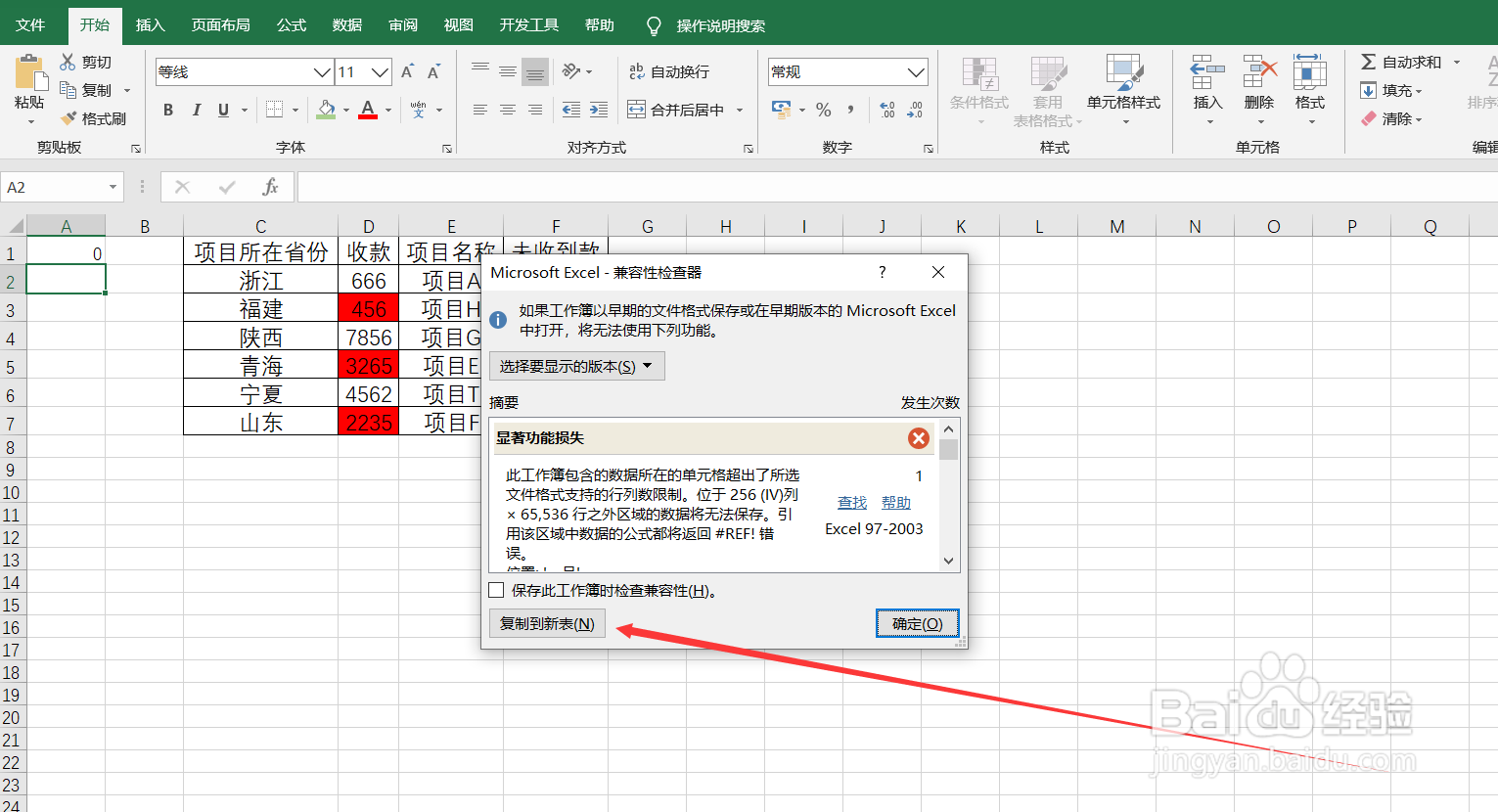Toggle Bold formatting
The image size is (1498, 812).
(x=168, y=110)
